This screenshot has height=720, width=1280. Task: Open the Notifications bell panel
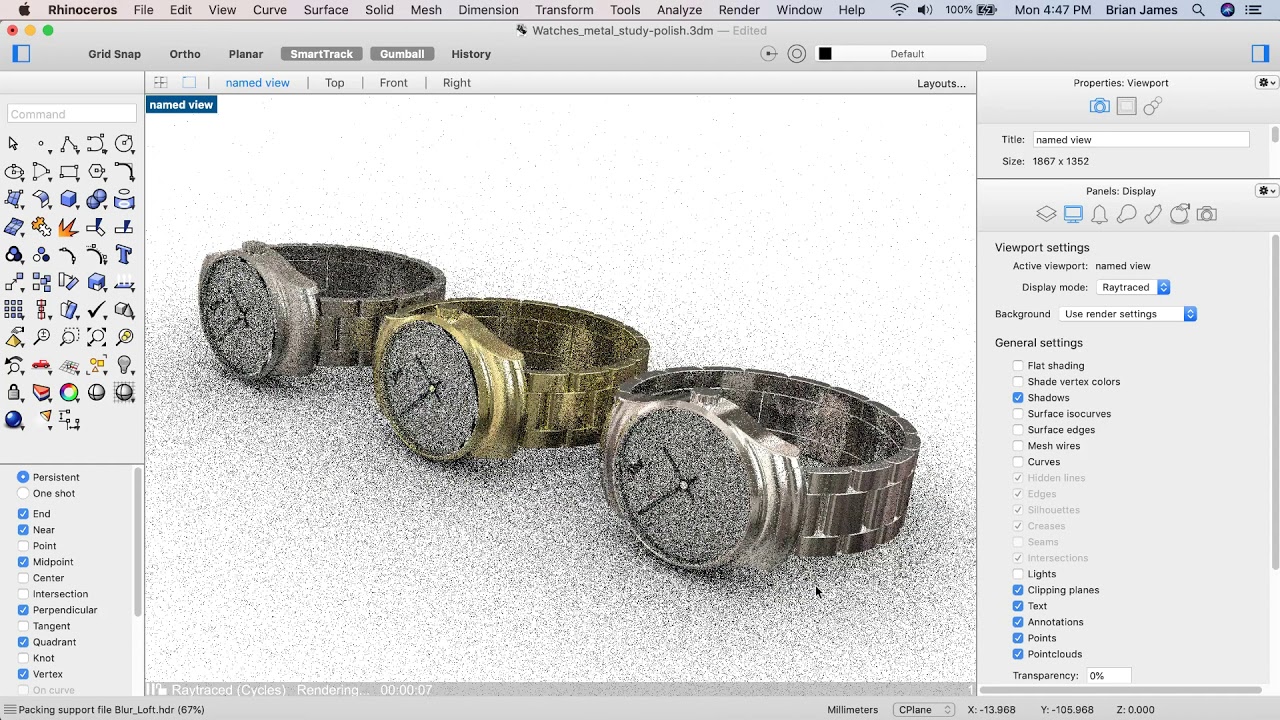coord(1099,214)
